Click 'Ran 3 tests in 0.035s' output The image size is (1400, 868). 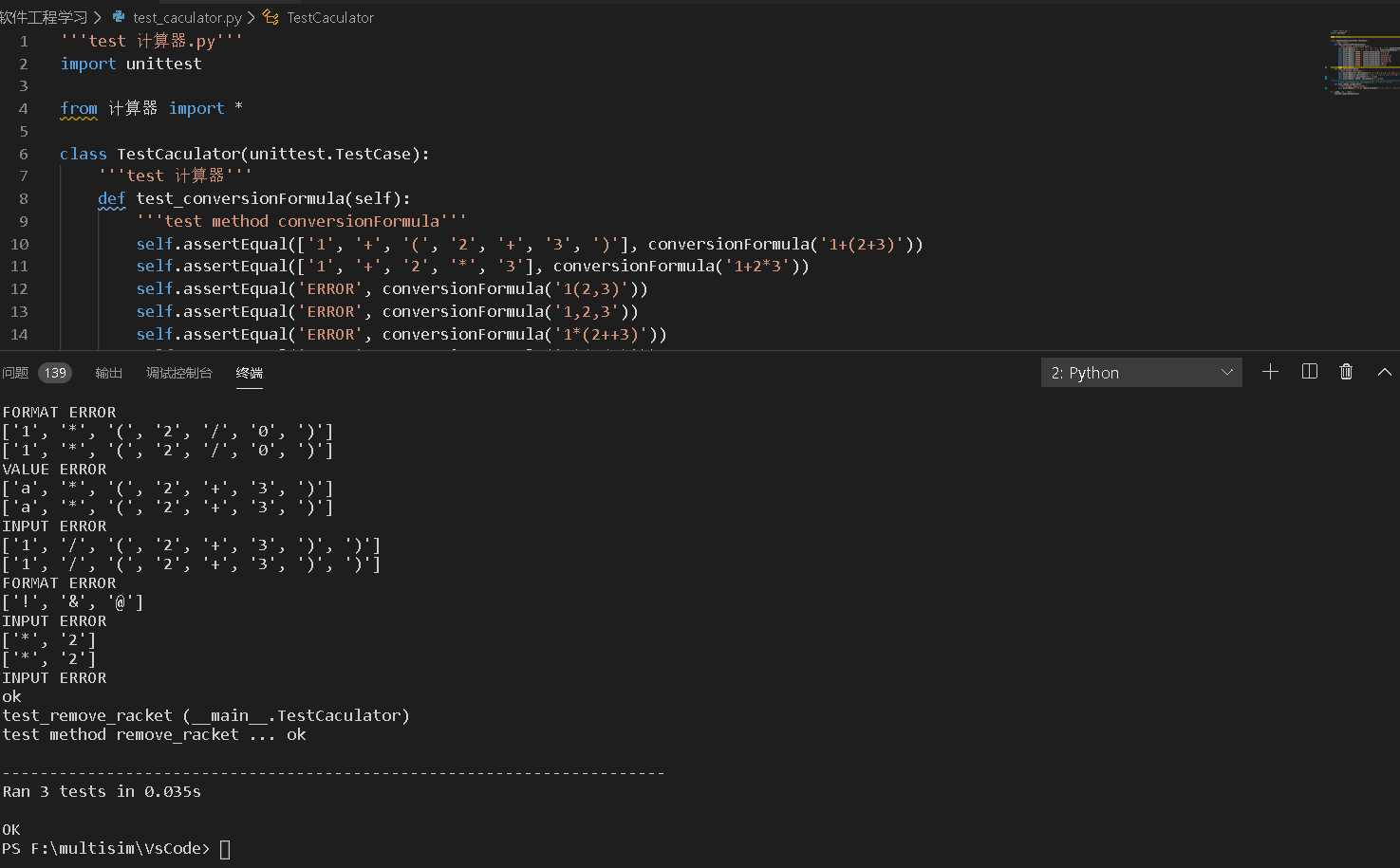coord(102,791)
